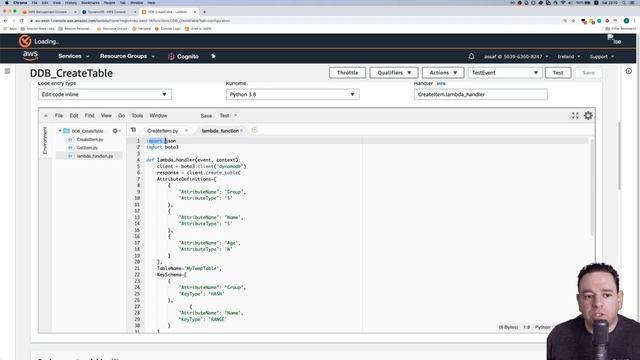Open the Actions dropdown
This screenshot has width=640, height=360.
click(x=442, y=73)
